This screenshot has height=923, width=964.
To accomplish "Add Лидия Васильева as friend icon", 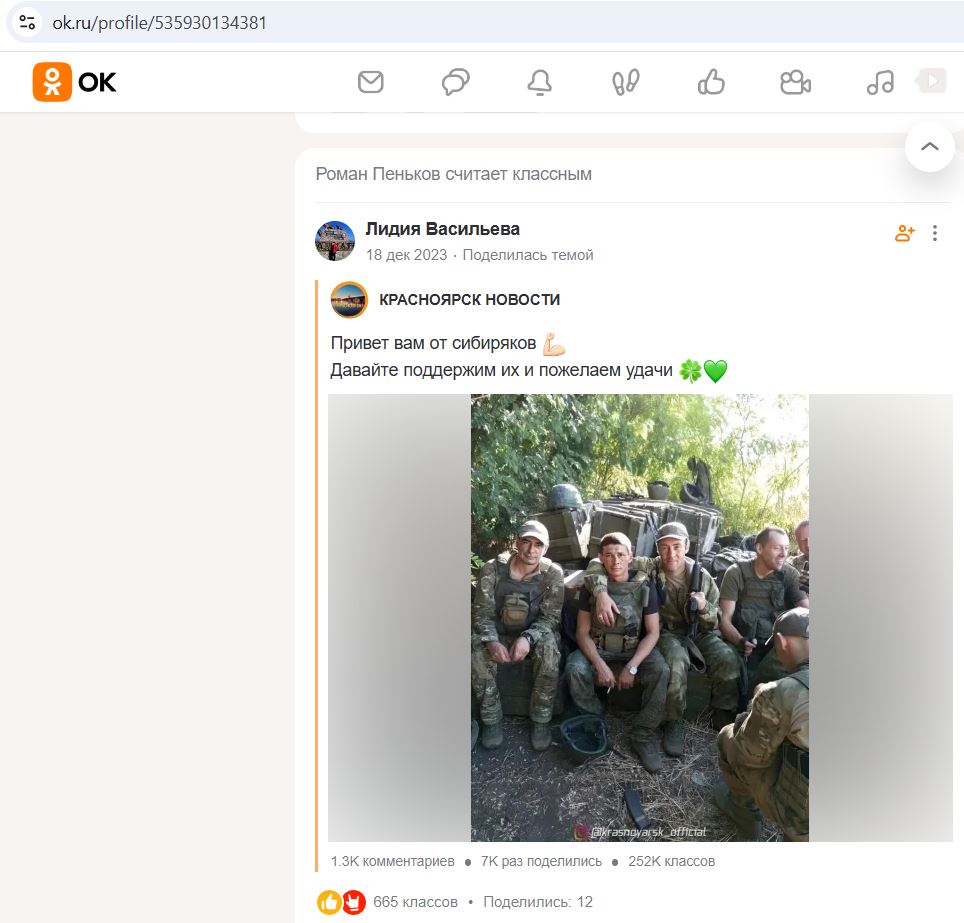I will coord(904,233).
